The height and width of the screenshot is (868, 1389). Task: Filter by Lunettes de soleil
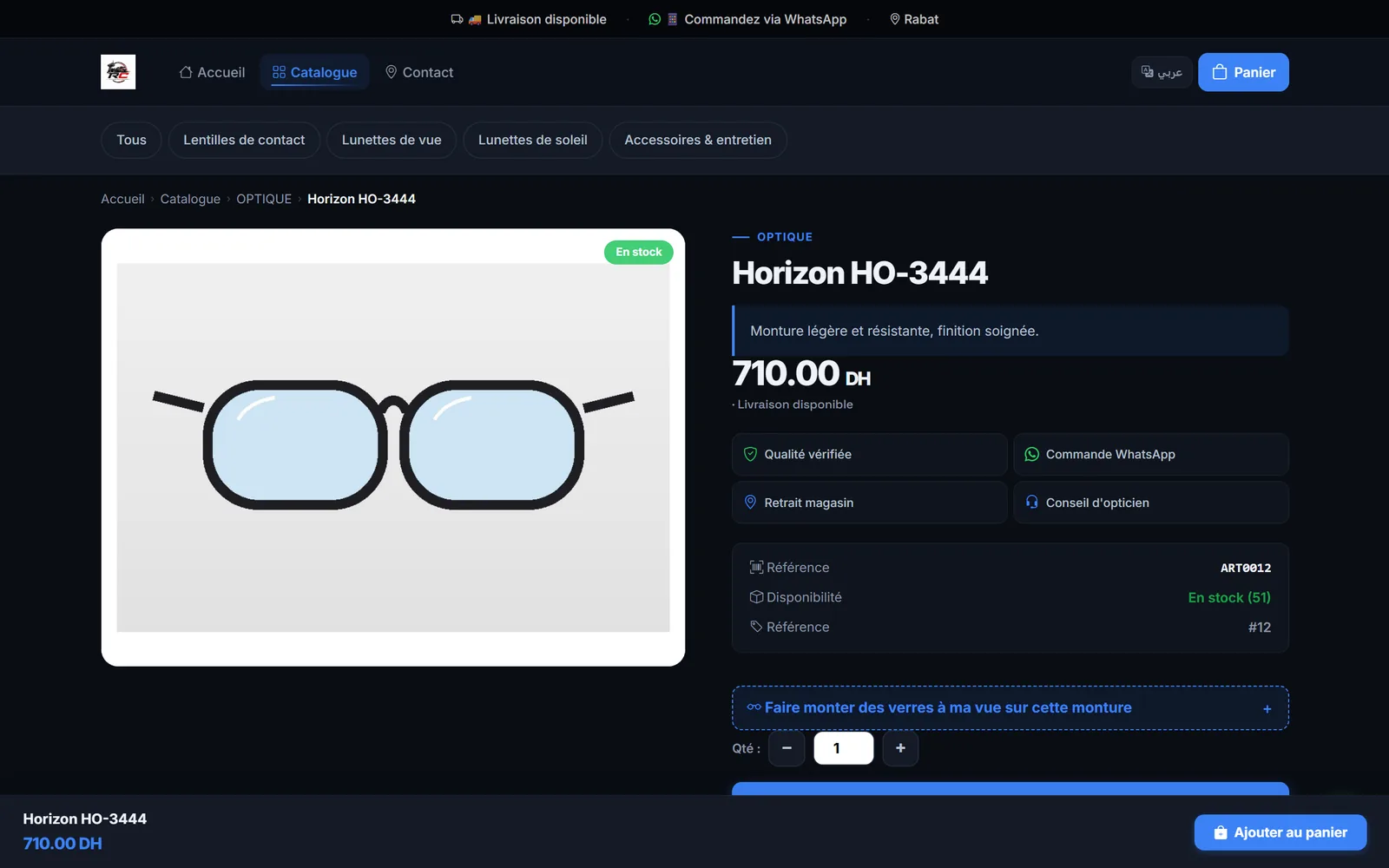533,140
